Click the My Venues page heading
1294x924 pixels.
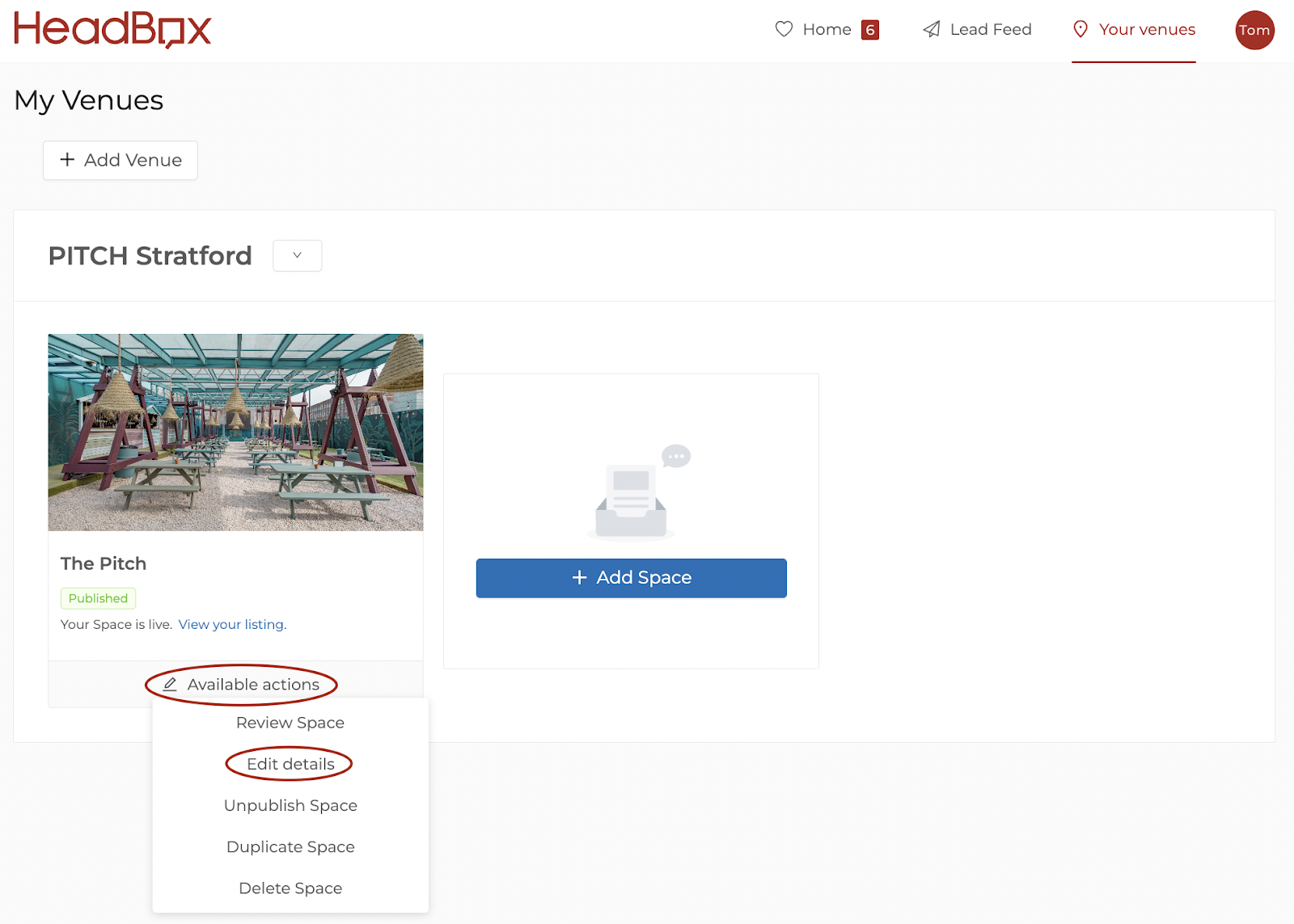click(x=89, y=100)
